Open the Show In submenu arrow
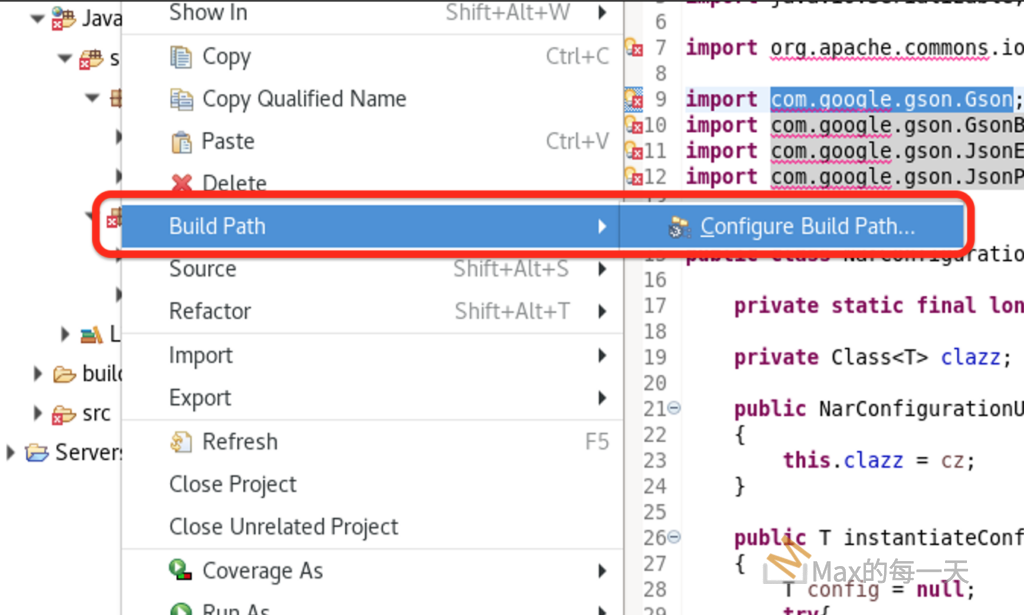The image size is (1024, 615). [602, 13]
